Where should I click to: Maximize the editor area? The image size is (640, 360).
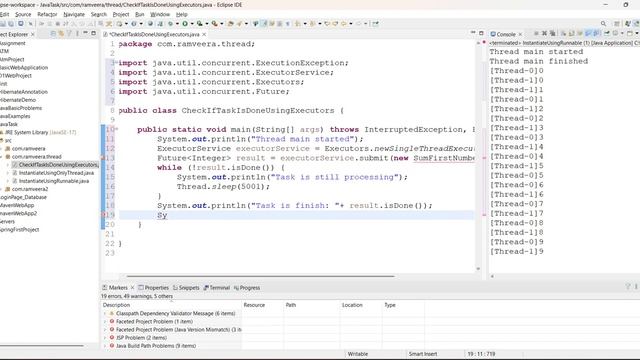point(481,33)
